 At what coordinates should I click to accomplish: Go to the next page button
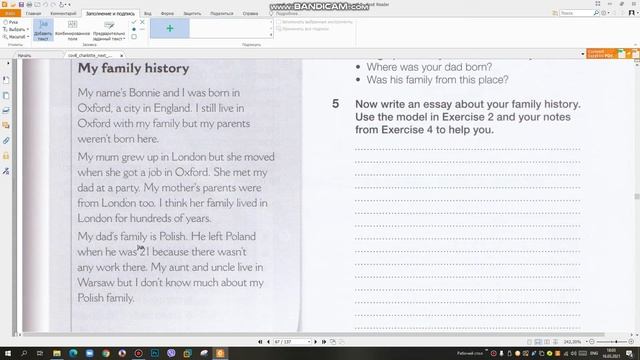pos(316,342)
